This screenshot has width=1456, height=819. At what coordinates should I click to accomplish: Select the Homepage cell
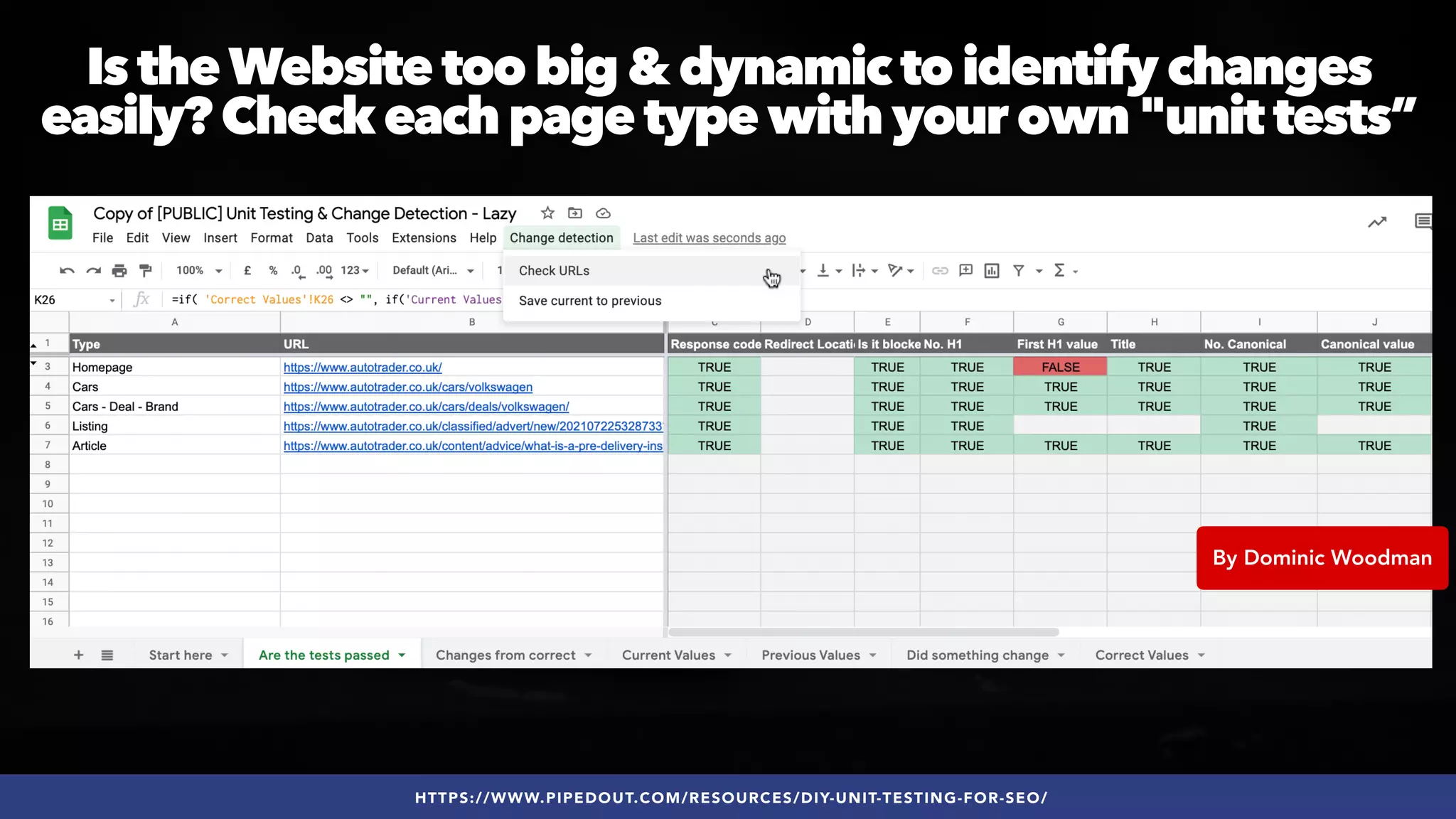pyautogui.click(x=175, y=367)
